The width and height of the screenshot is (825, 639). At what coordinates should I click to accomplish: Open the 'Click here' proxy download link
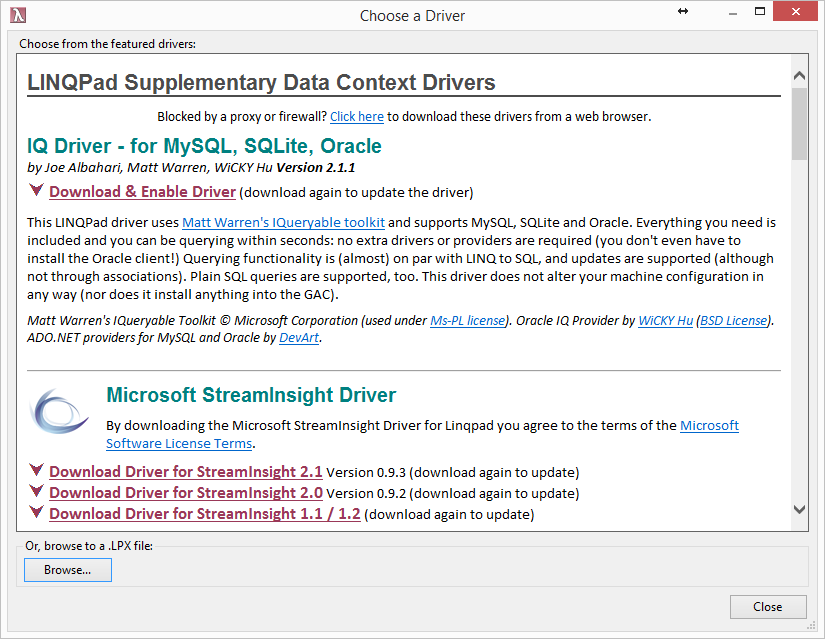click(357, 116)
